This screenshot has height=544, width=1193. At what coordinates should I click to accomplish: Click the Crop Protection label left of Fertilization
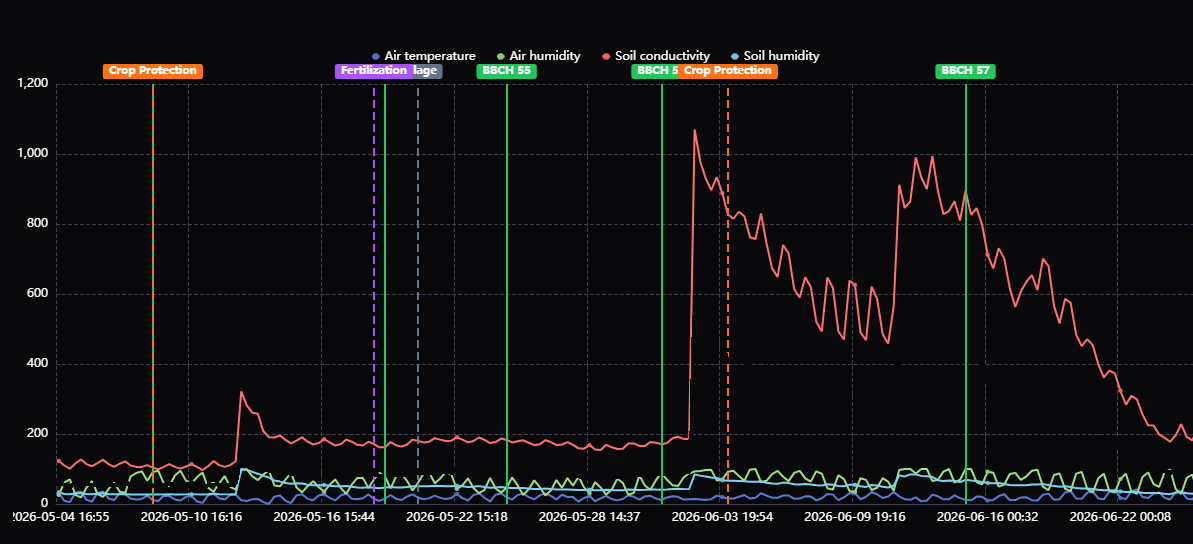(x=153, y=71)
